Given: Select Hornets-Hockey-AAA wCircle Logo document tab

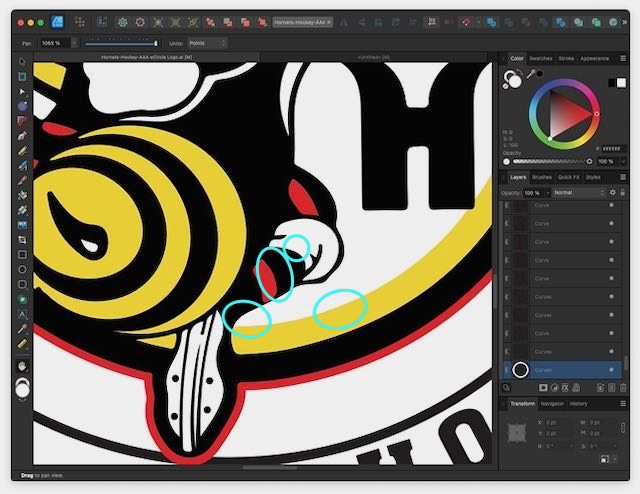Looking at the screenshot, I should coord(147,58).
